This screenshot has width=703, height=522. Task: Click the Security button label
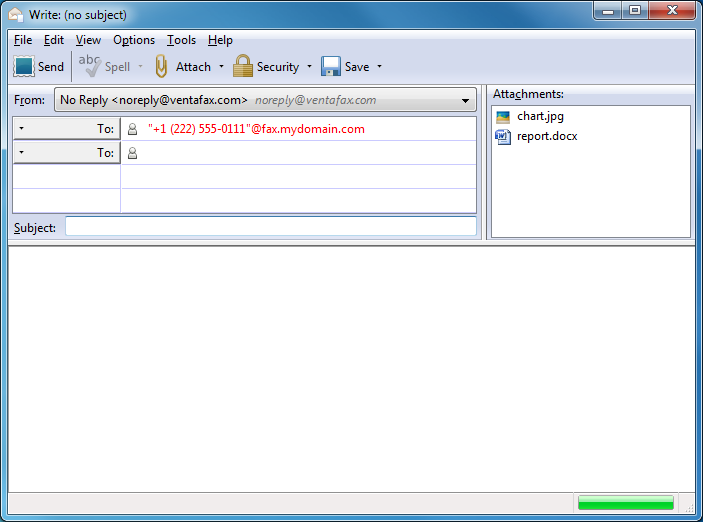click(x=278, y=67)
